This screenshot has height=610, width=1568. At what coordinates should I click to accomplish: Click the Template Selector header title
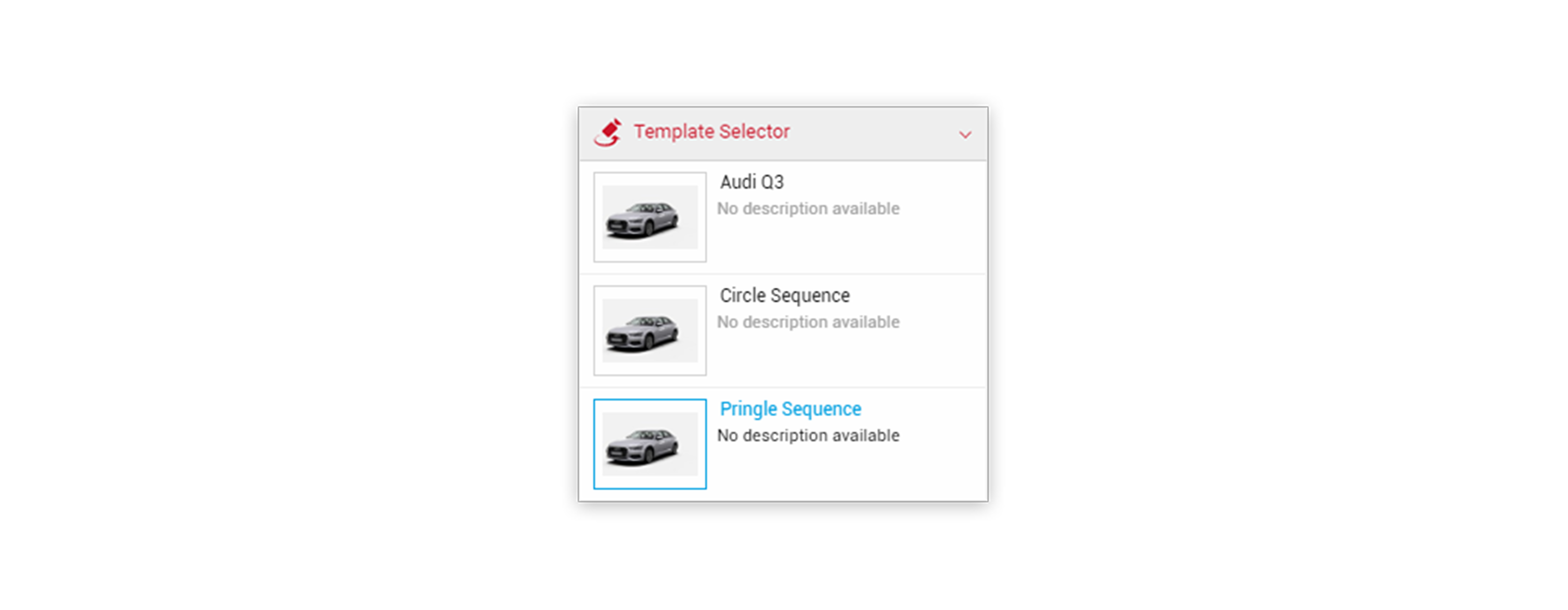[x=712, y=131]
